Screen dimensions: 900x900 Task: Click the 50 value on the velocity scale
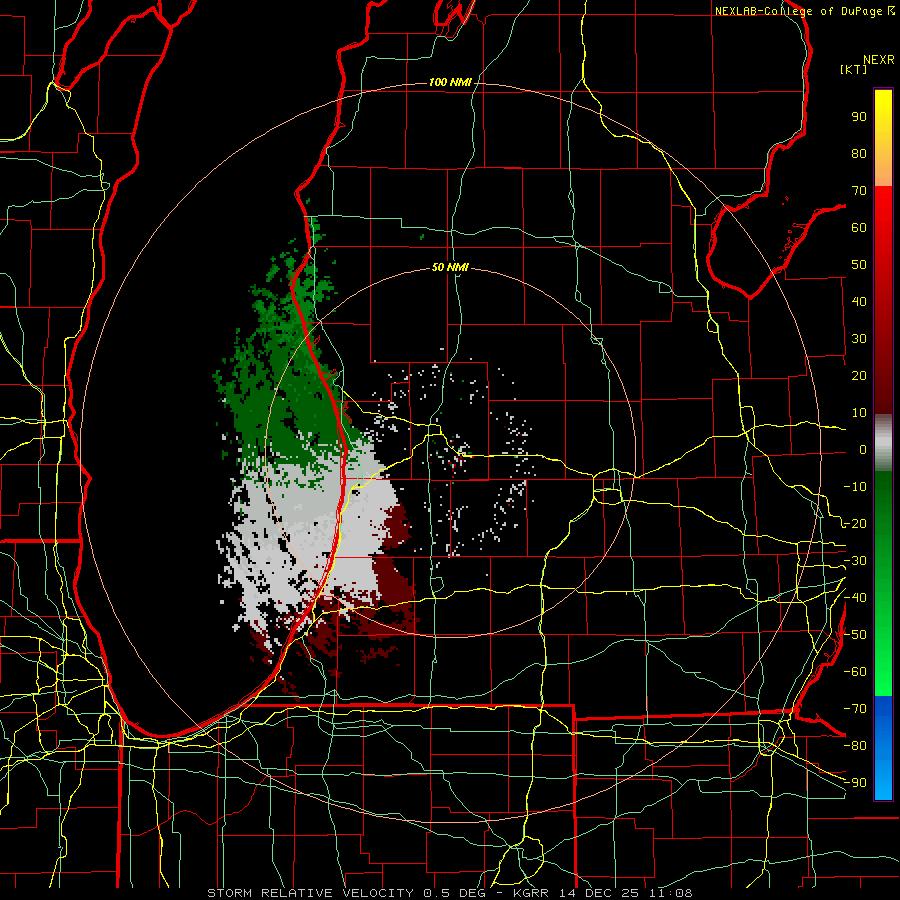(x=859, y=265)
